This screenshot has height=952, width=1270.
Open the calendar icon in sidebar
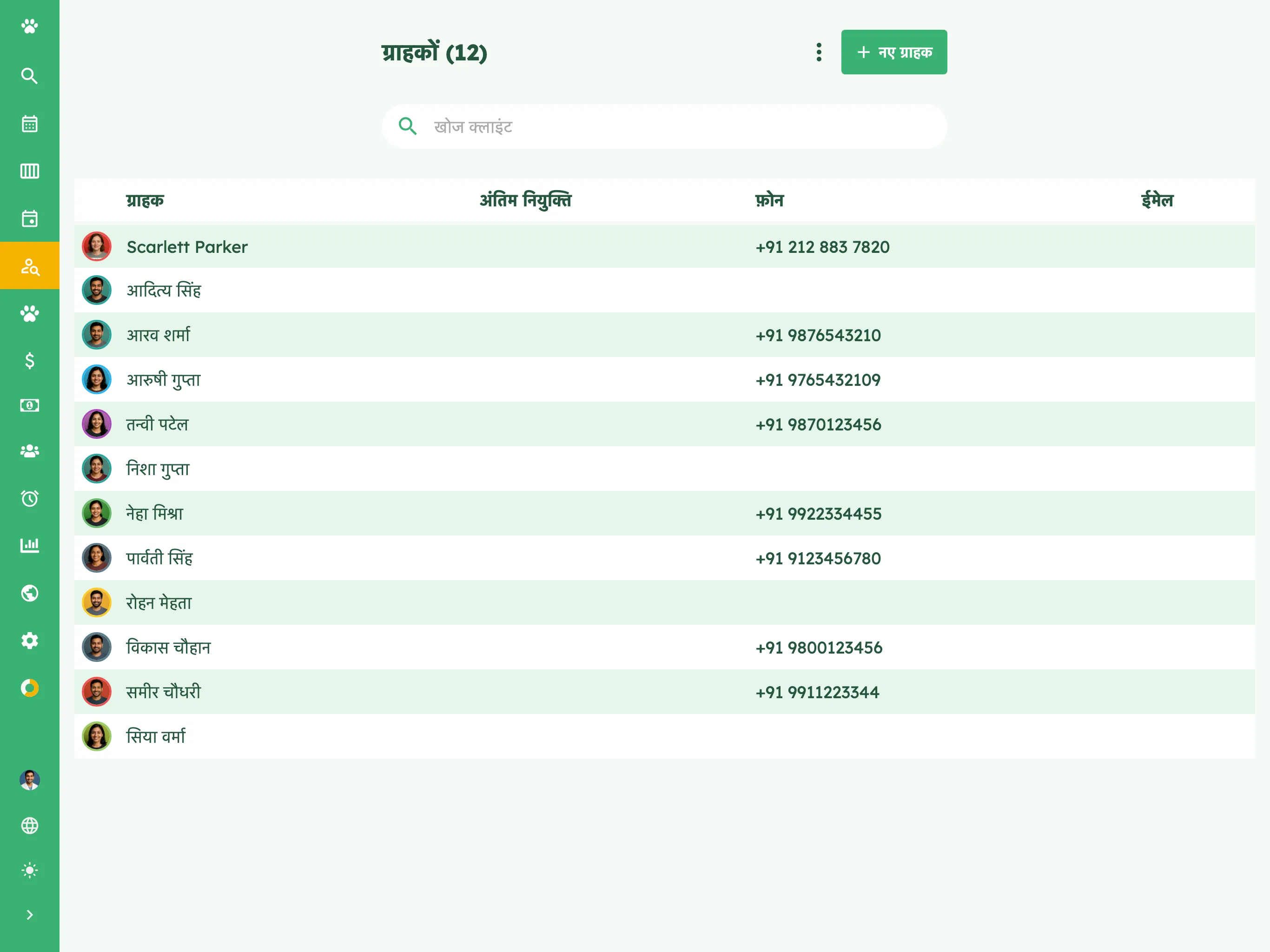(29, 124)
